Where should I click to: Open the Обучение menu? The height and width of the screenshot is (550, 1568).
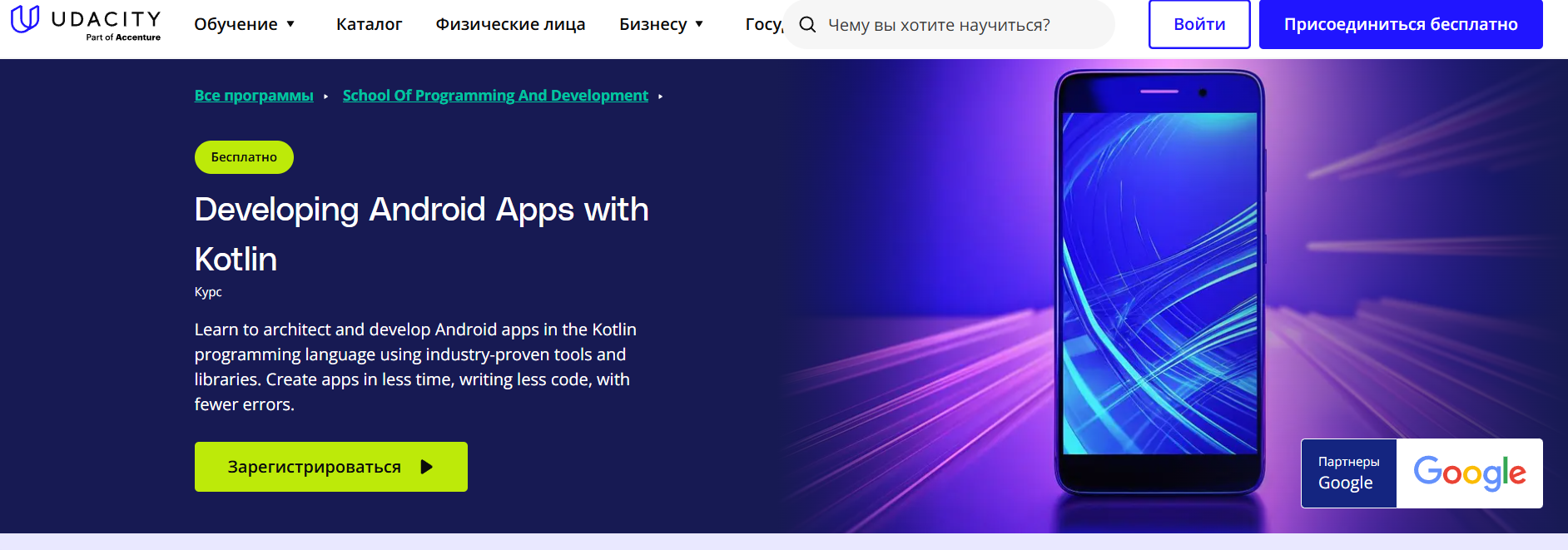coord(245,25)
